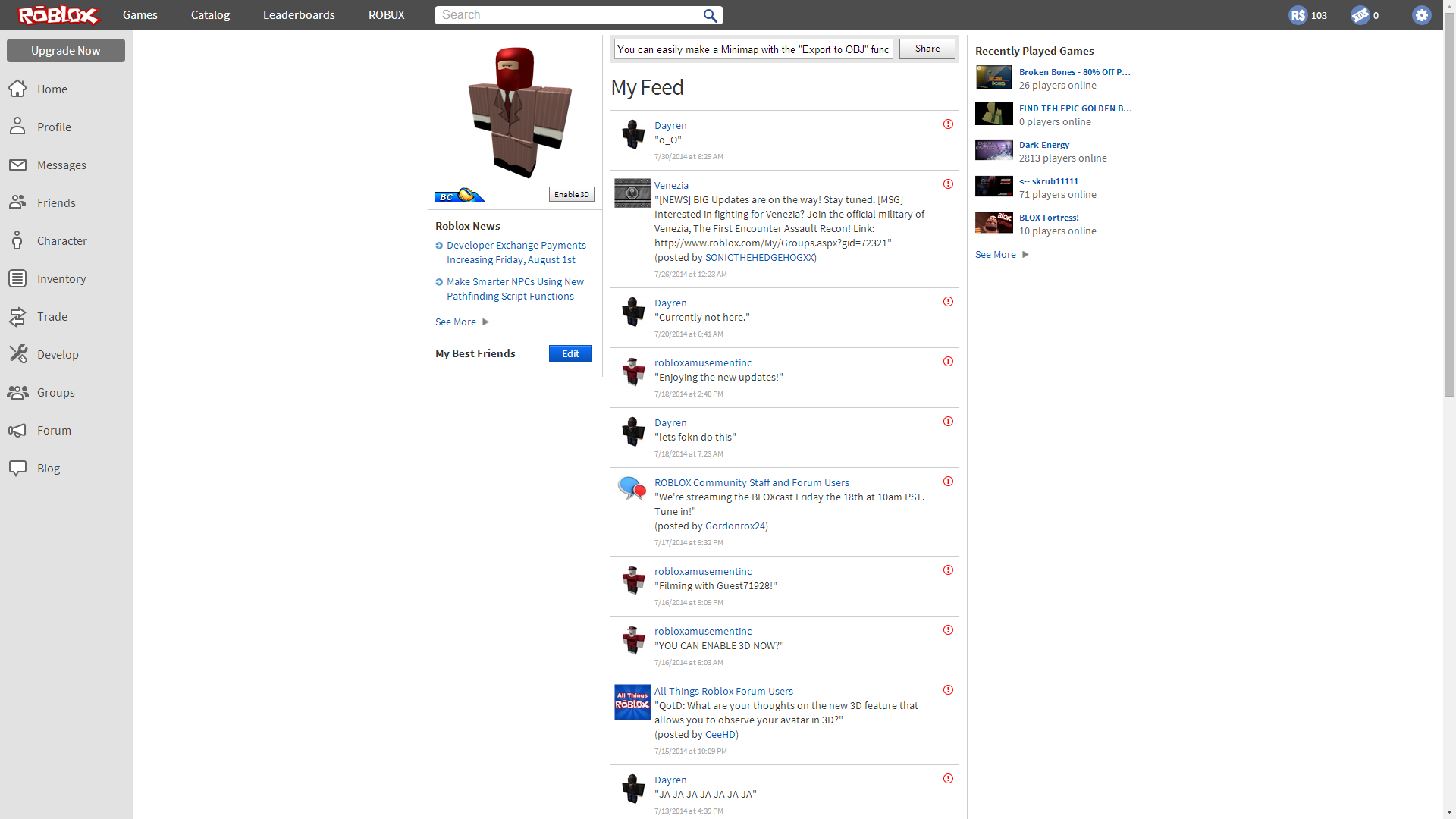Report the BLOXcast streaming post
The height and width of the screenshot is (819, 1456).
pyautogui.click(x=948, y=482)
